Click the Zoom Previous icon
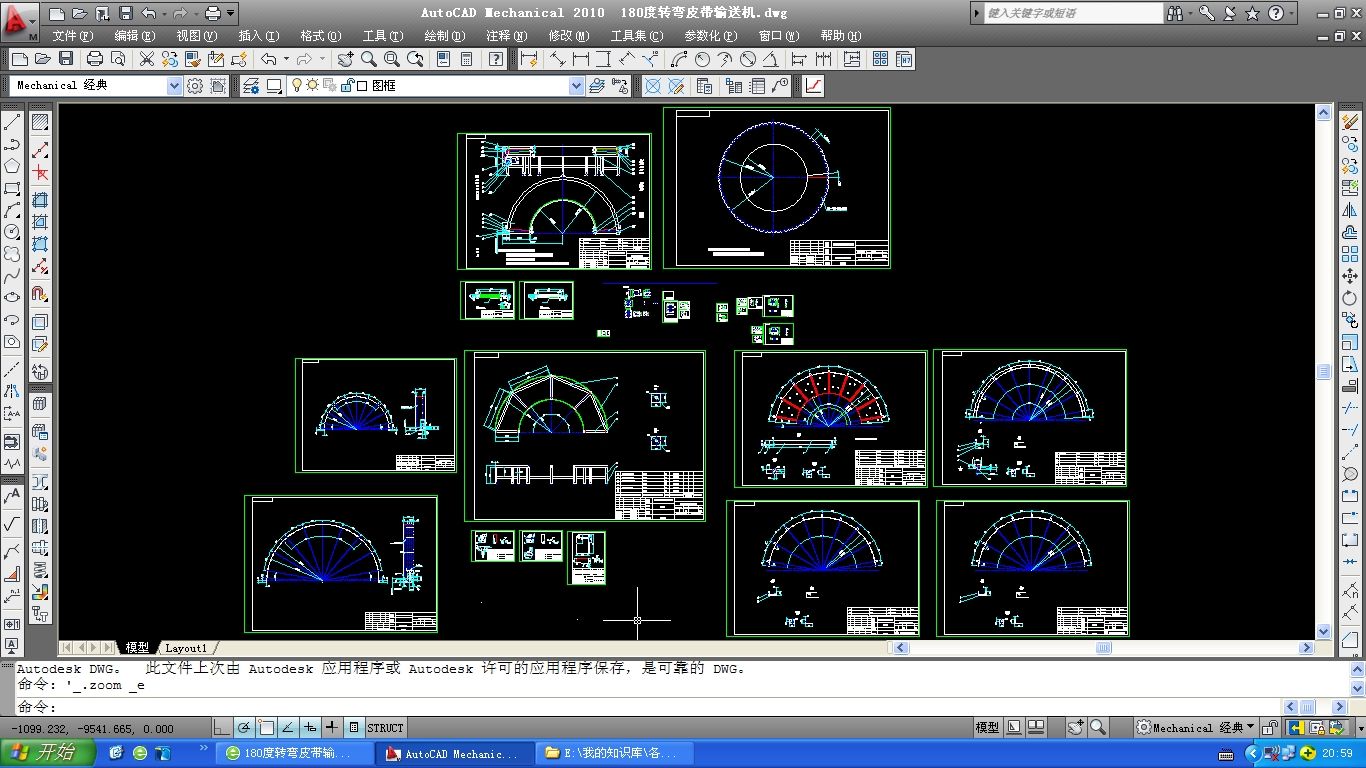The width and height of the screenshot is (1366, 768). pyautogui.click(x=415, y=59)
